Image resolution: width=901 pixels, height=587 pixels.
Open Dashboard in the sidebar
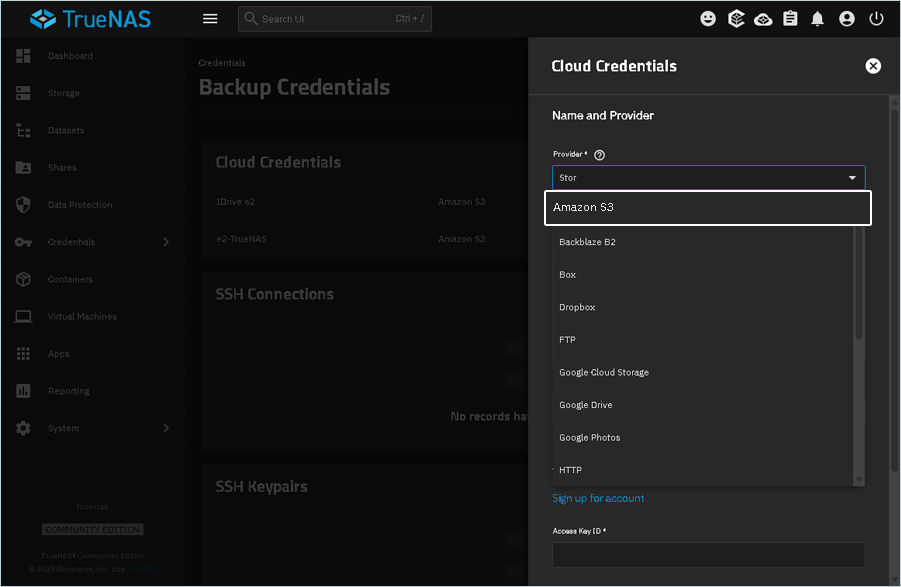(70, 56)
